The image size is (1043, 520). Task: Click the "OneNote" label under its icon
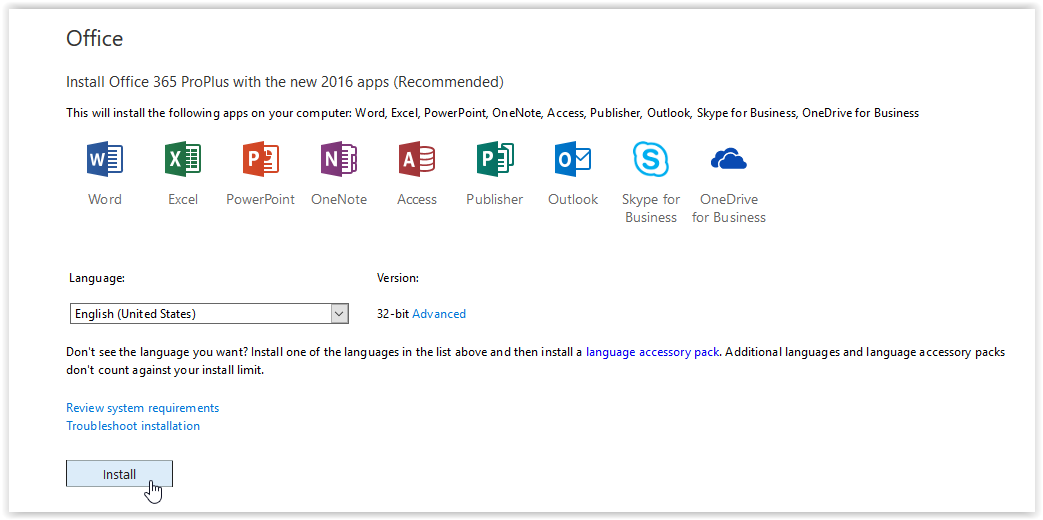(x=339, y=199)
